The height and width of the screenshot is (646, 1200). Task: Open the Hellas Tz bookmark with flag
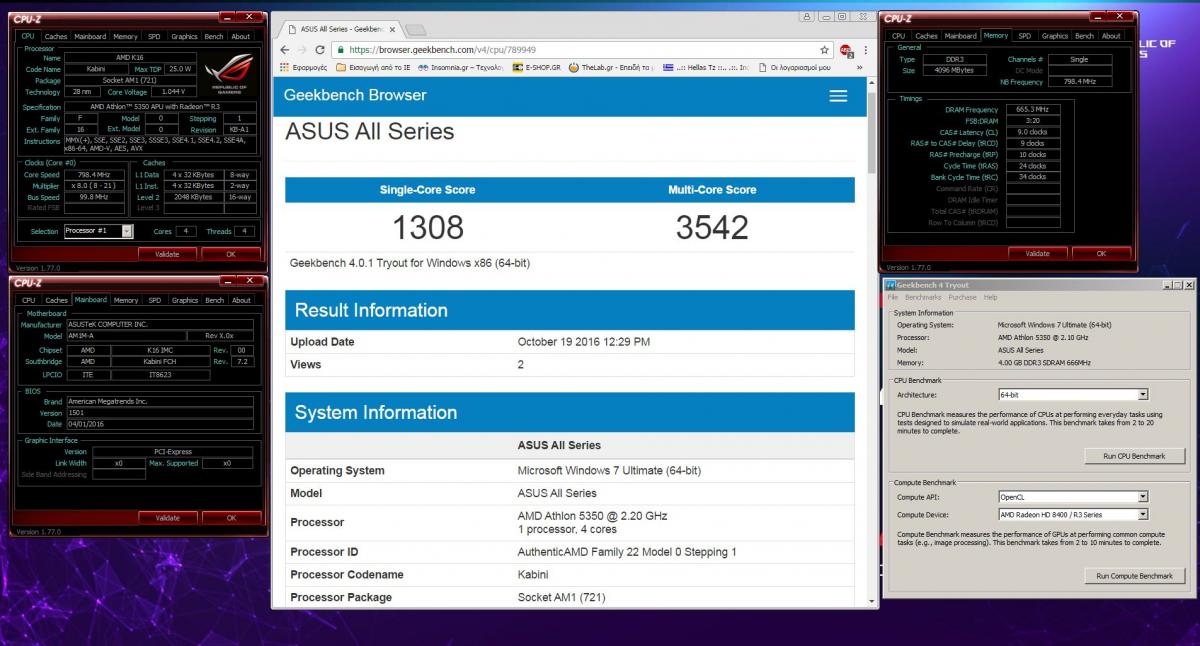tap(705, 67)
